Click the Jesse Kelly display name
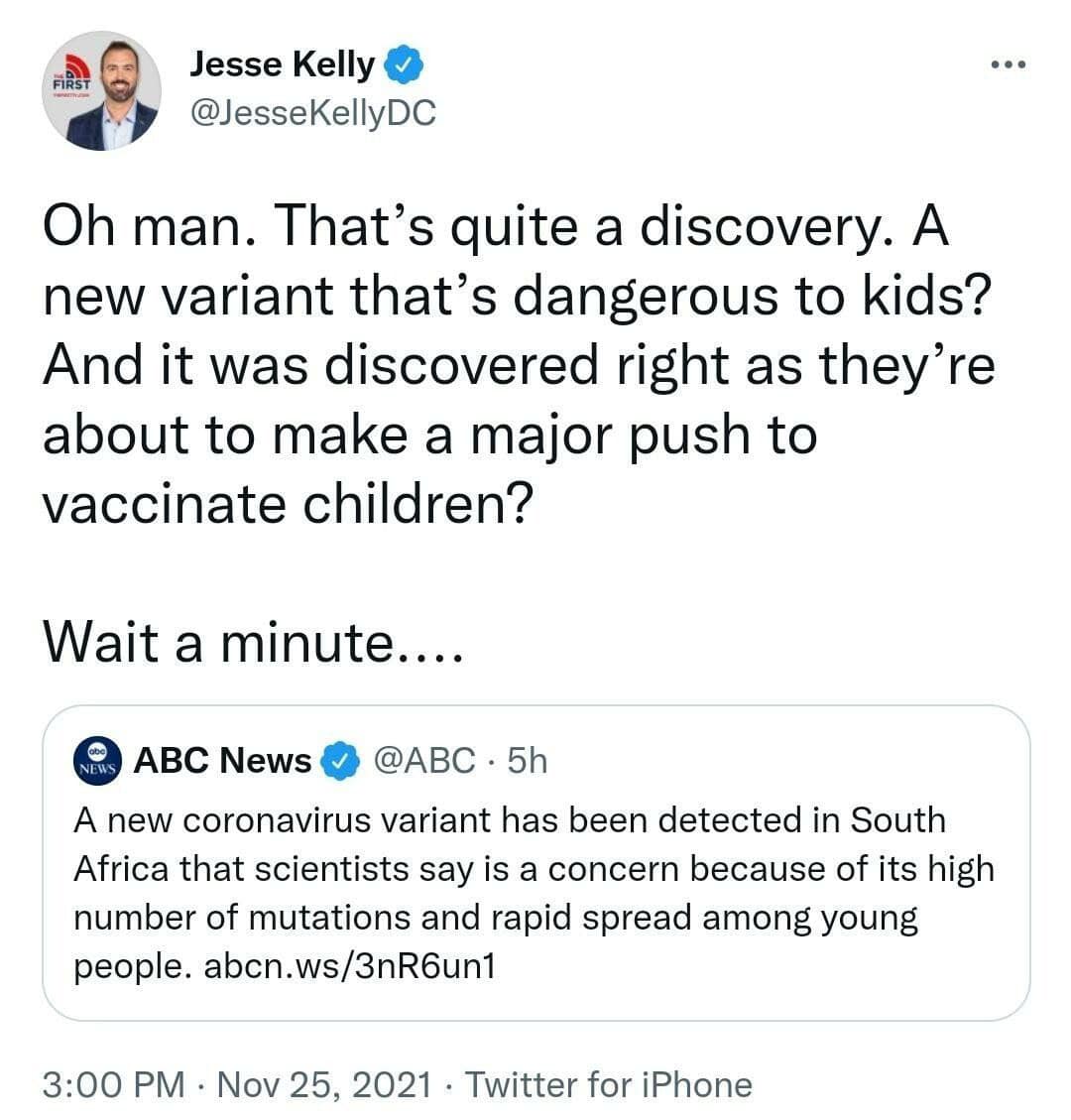The width and height of the screenshot is (1071, 1120). pyautogui.click(x=282, y=65)
